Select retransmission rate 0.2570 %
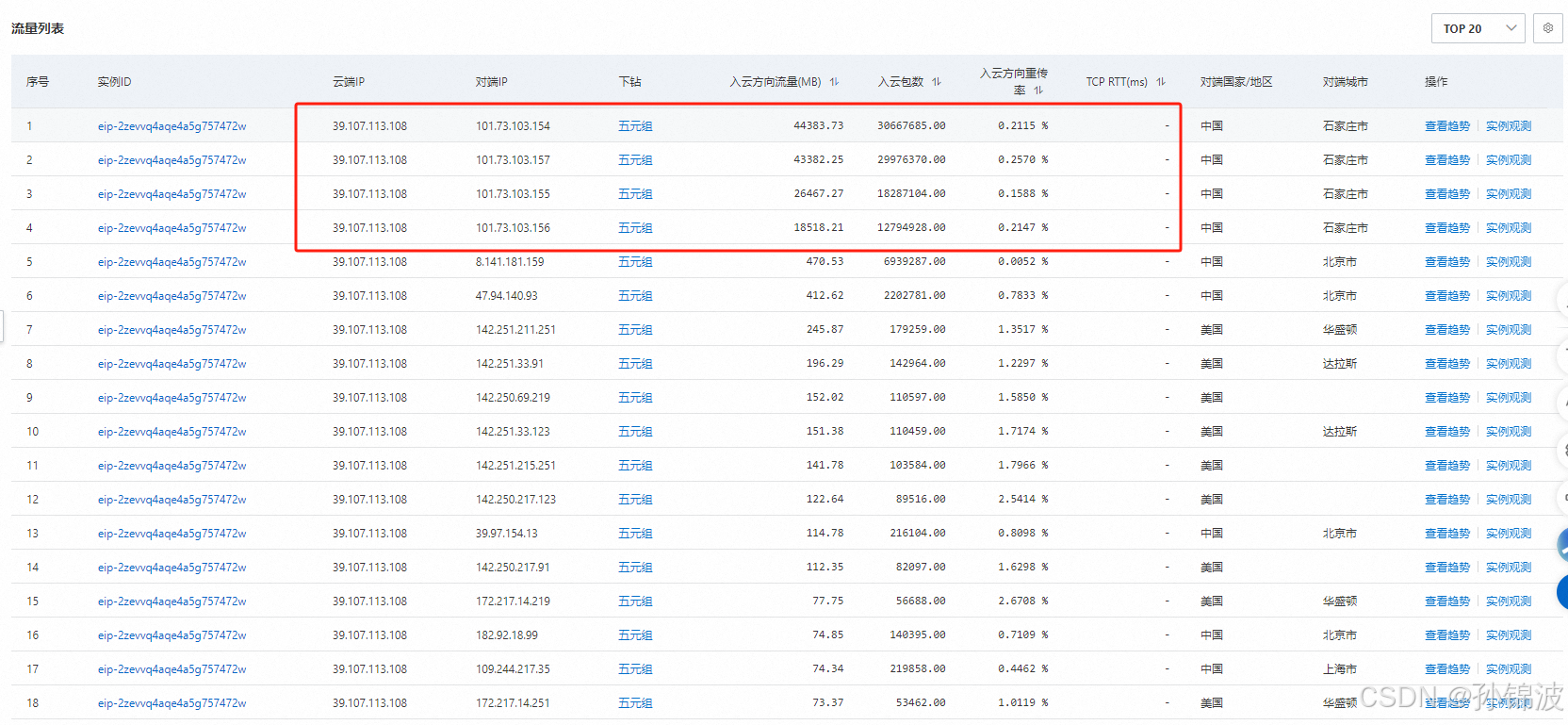 pos(1023,159)
